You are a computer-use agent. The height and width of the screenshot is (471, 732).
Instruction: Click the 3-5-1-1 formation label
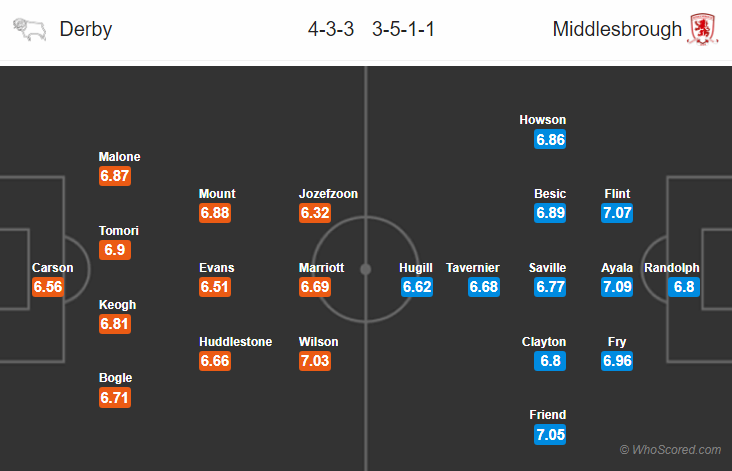click(x=403, y=29)
